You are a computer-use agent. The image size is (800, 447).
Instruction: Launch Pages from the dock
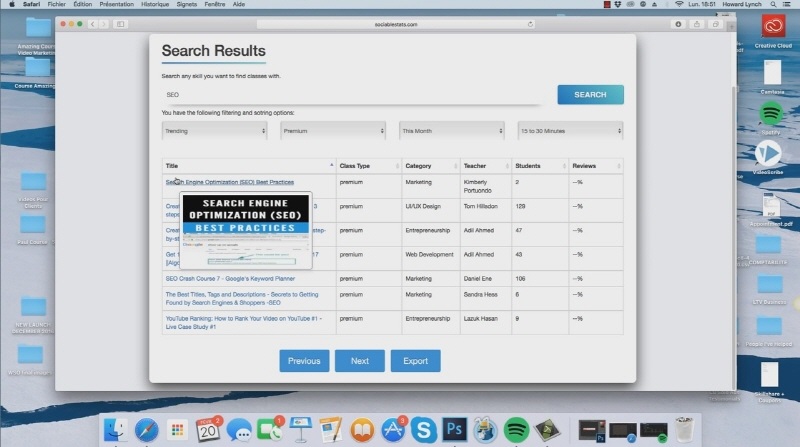click(x=331, y=430)
